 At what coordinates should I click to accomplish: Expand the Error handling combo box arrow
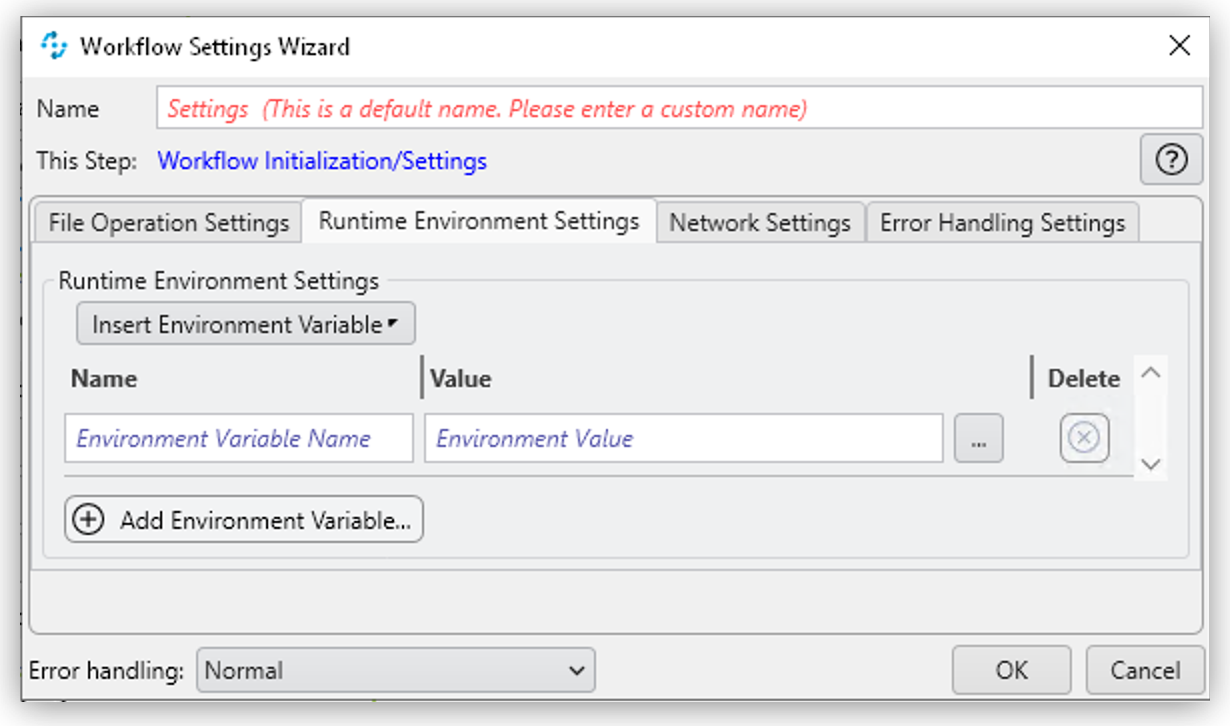(577, 670)
